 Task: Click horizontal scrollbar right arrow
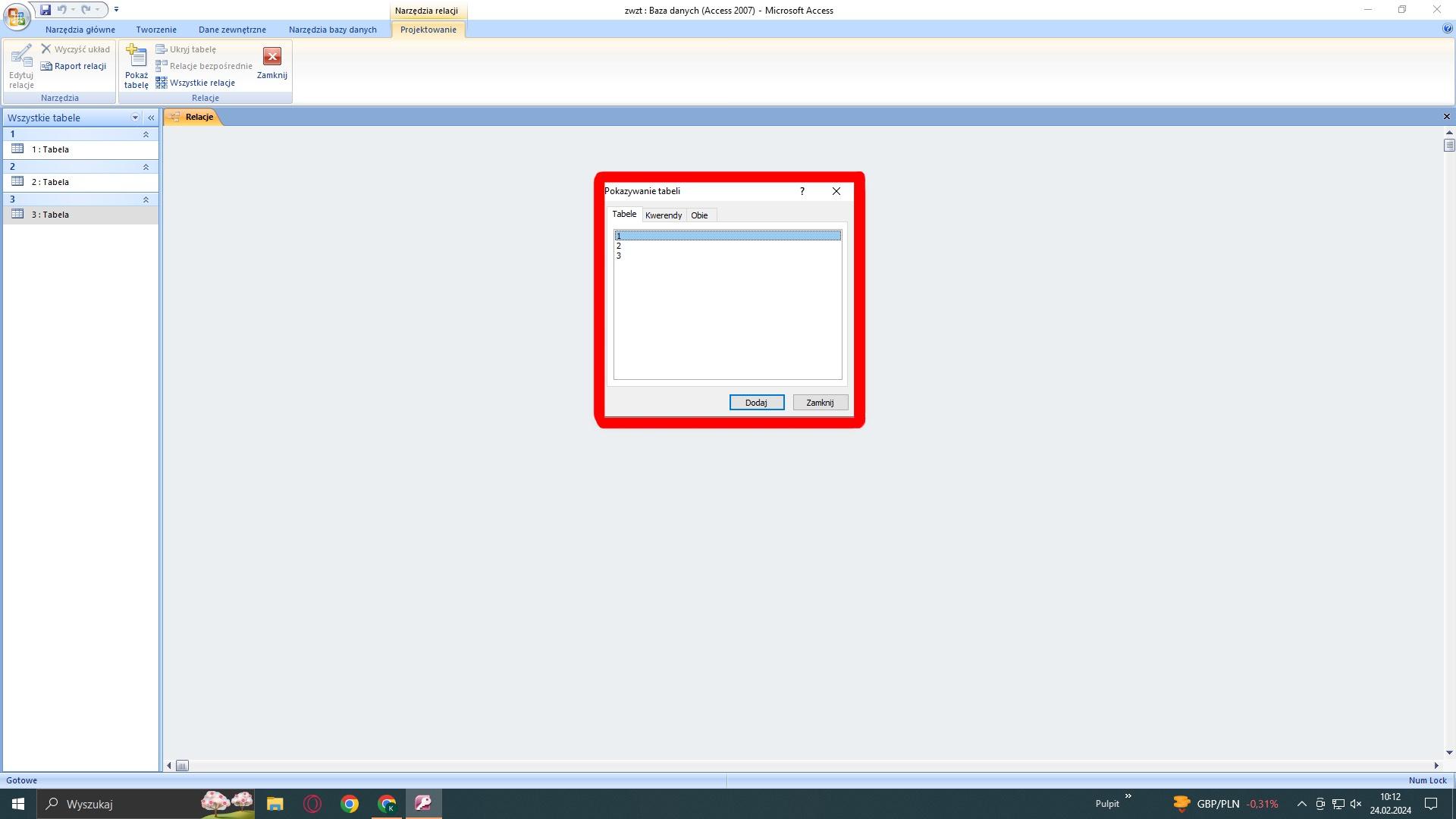click(x=1436, y=766)
